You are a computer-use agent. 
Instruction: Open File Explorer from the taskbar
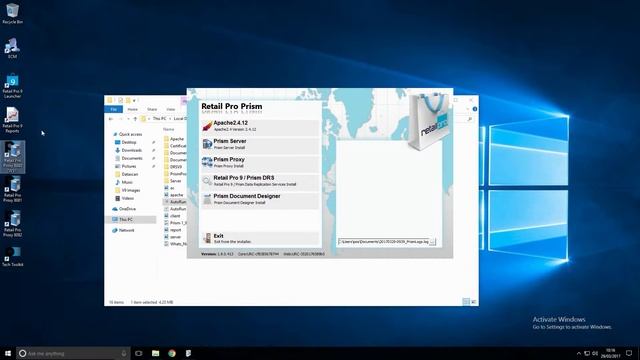coord(156,353)
